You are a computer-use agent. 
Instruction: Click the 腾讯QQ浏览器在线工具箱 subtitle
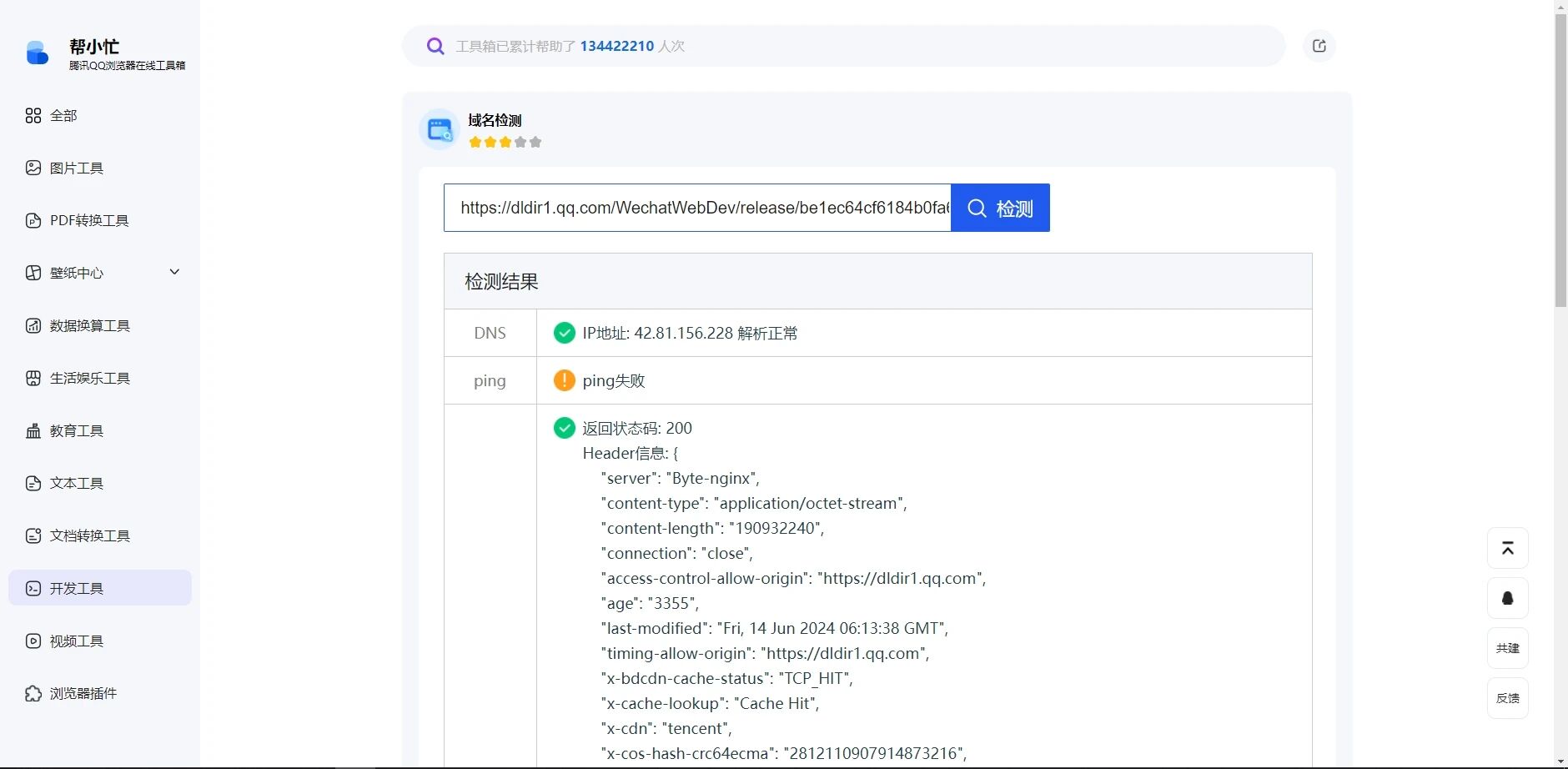tap(128, 65)
